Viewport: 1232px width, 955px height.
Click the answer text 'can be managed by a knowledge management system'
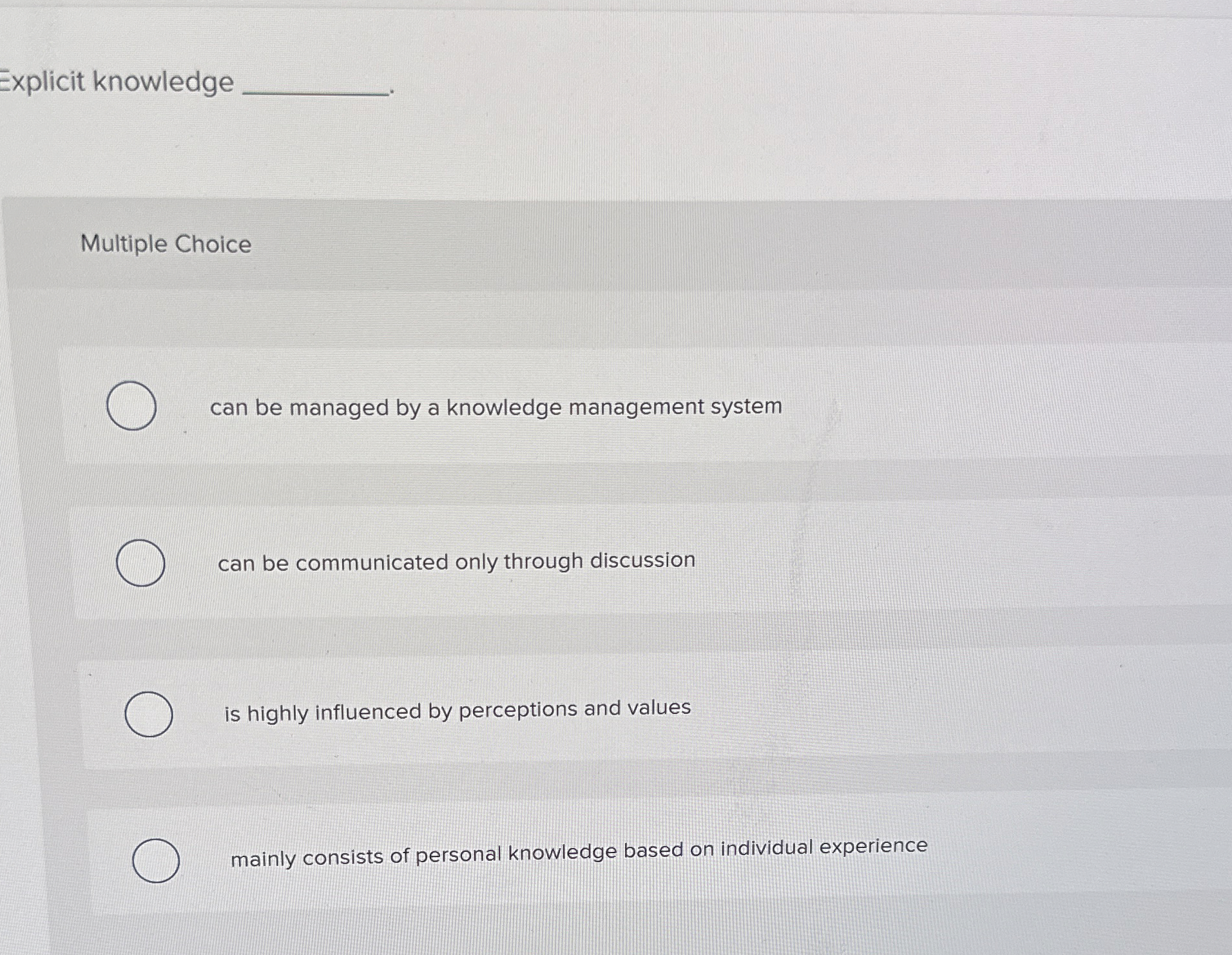click(497, 407)
